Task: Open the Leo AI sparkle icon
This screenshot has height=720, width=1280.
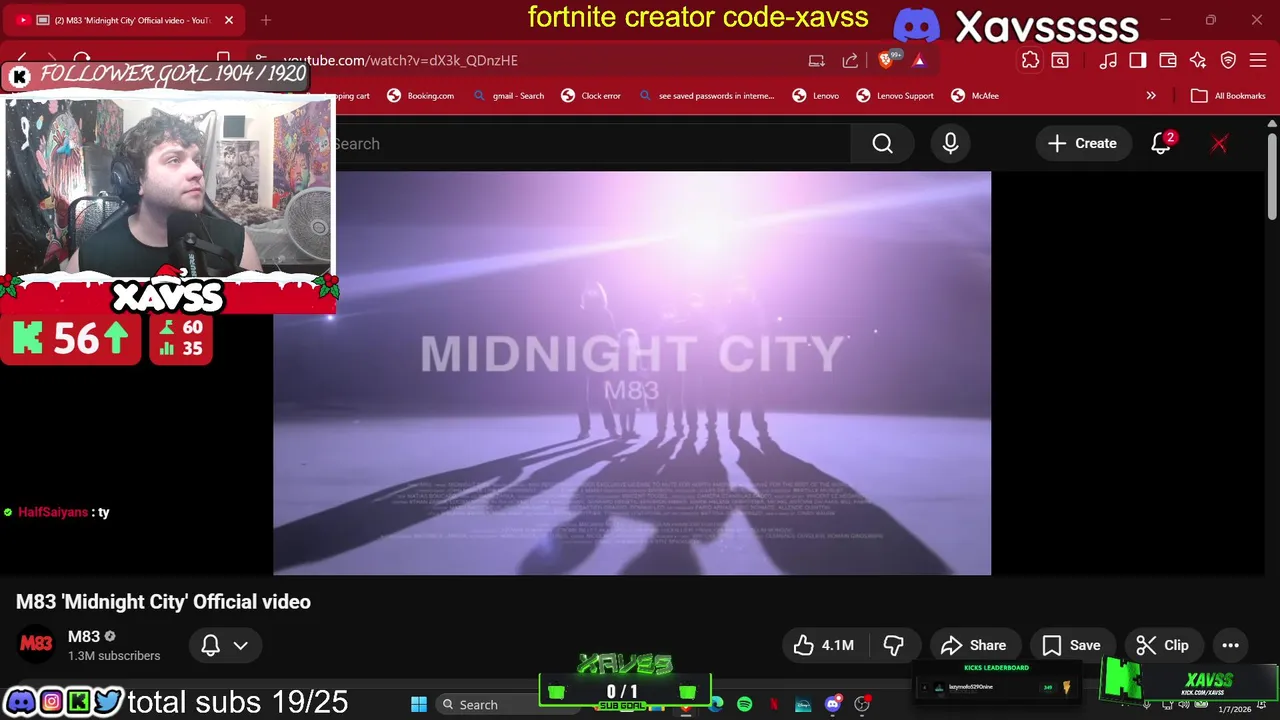Action: [x=1198, y=60]
